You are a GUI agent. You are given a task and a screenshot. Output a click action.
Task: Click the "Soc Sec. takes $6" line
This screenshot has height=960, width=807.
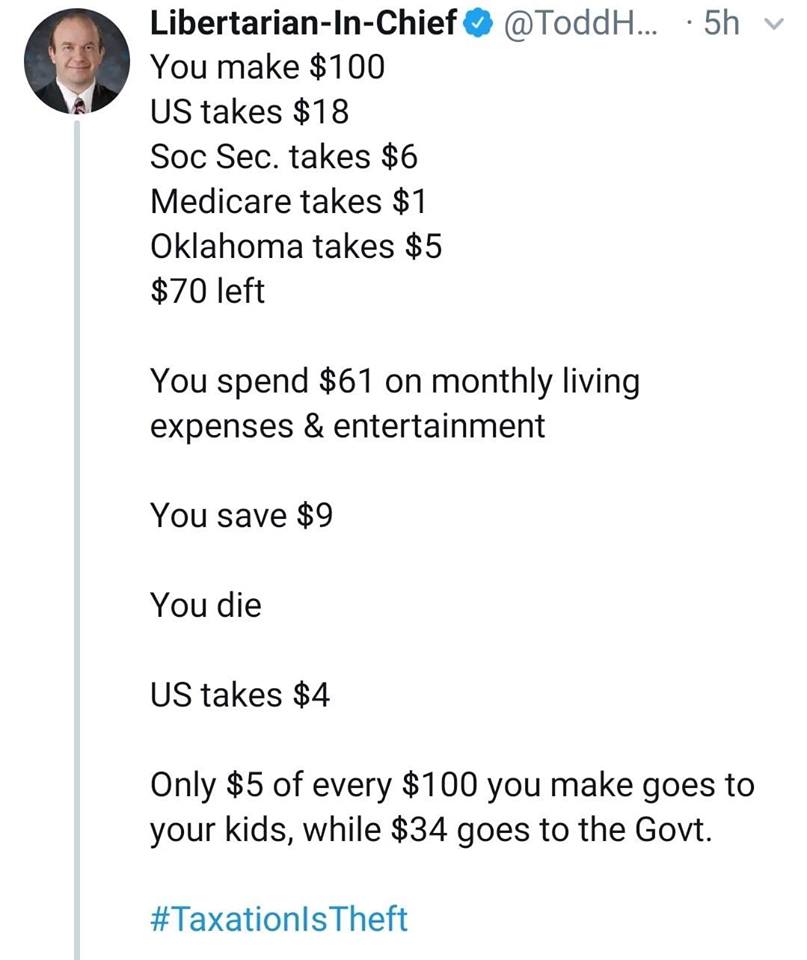click(x=283, y=156)
